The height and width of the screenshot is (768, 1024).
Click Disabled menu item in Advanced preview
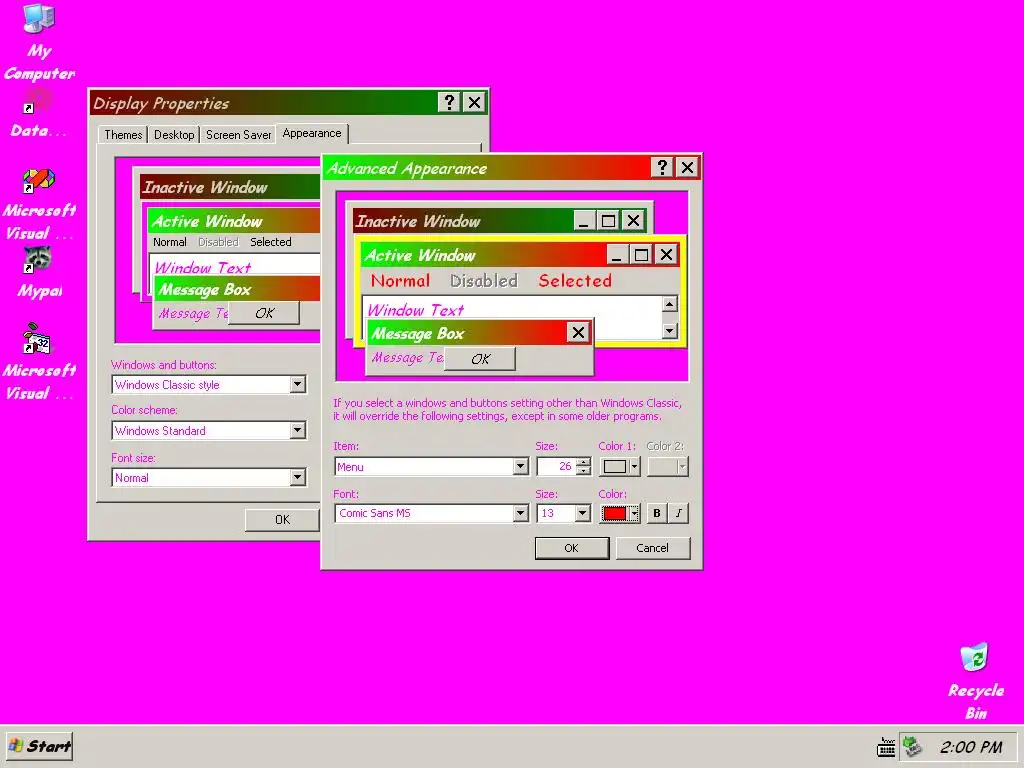(484, 281)
